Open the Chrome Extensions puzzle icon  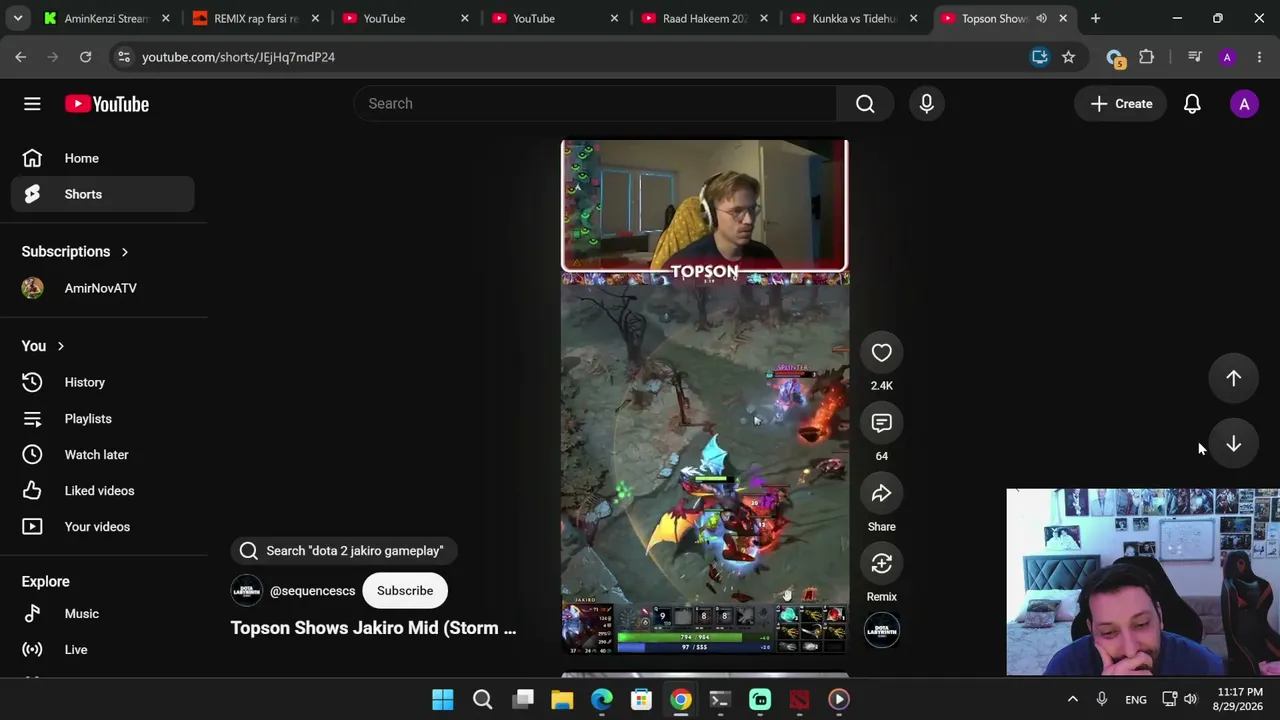(x=1147, y=57)
